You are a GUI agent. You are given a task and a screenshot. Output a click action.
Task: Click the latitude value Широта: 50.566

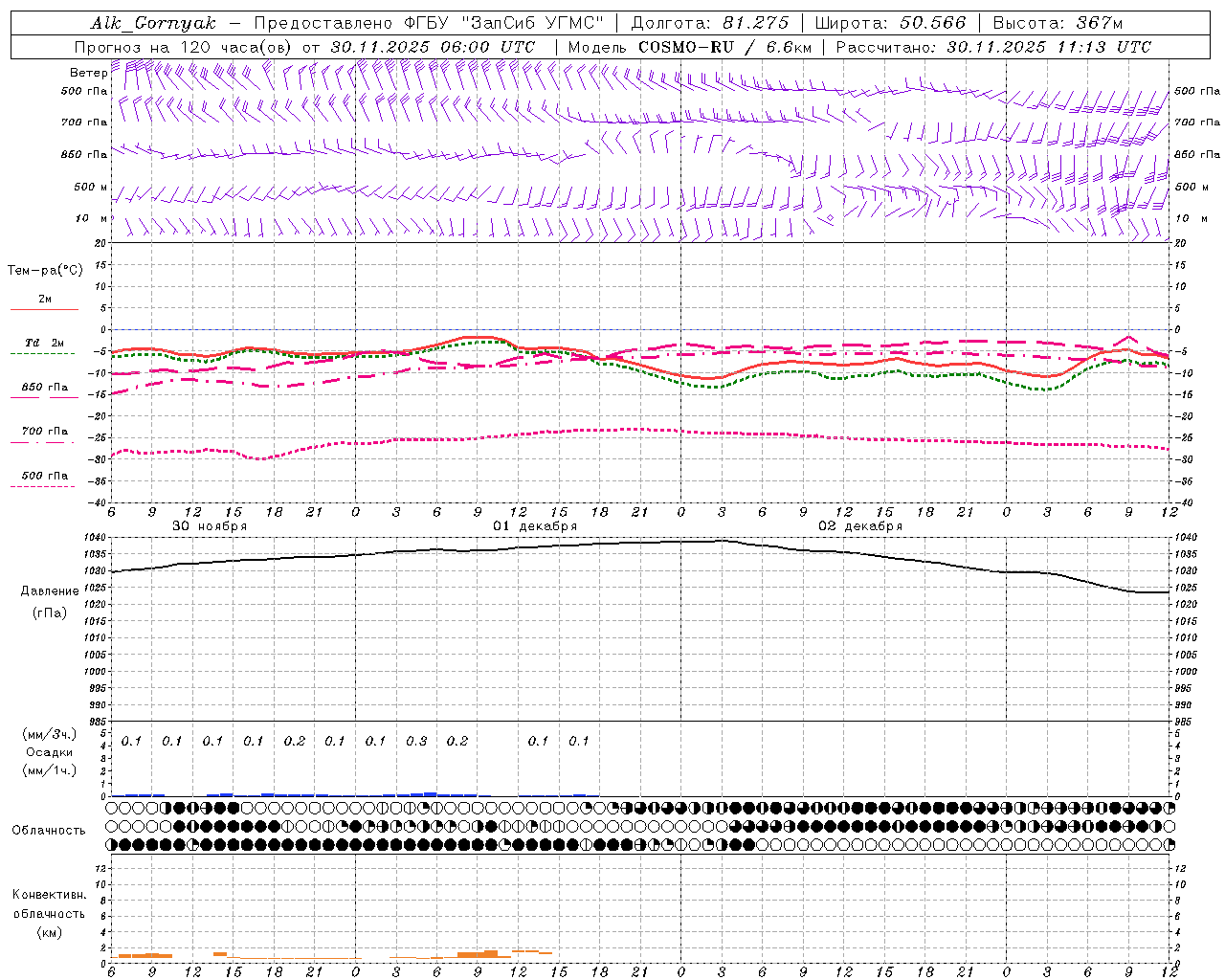[890, 23]
